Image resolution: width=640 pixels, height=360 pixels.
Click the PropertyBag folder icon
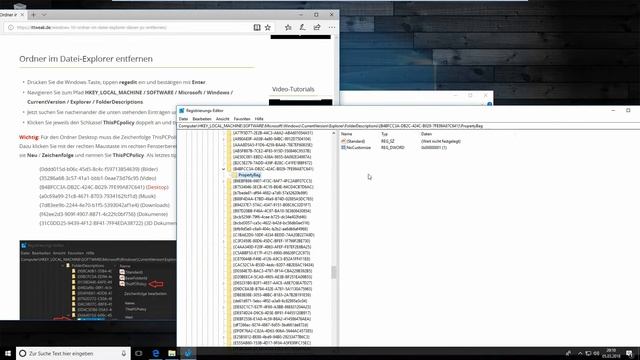pos(235,175)
